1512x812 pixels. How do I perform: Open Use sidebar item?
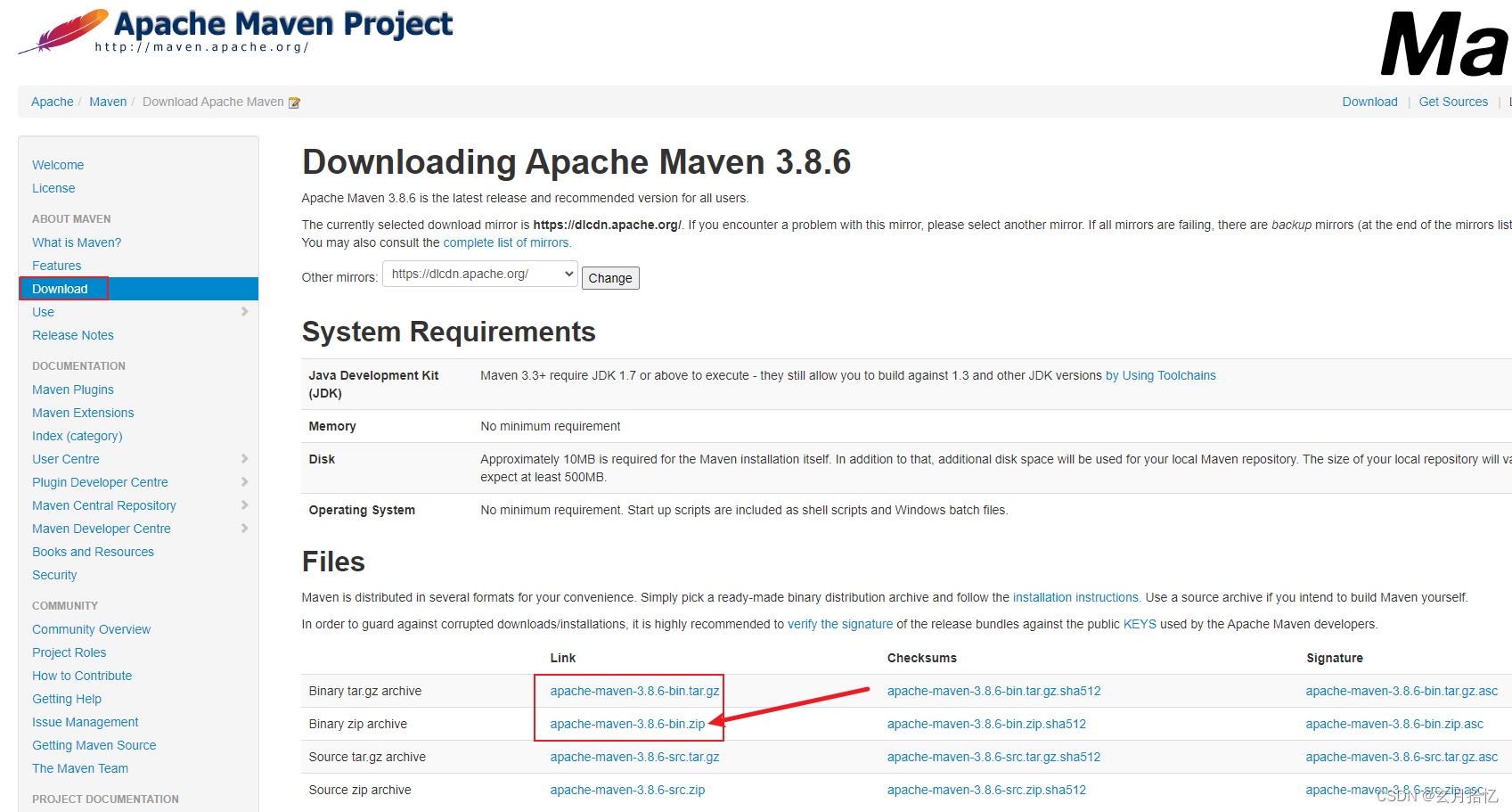coord(43,312)
